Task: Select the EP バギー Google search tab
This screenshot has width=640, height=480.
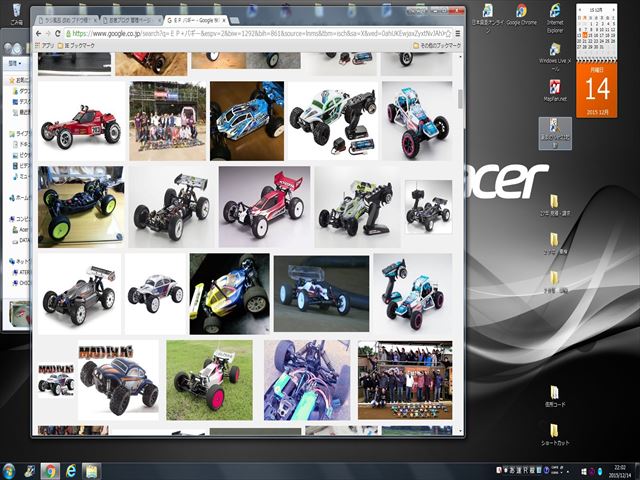Action: (195, 20)
